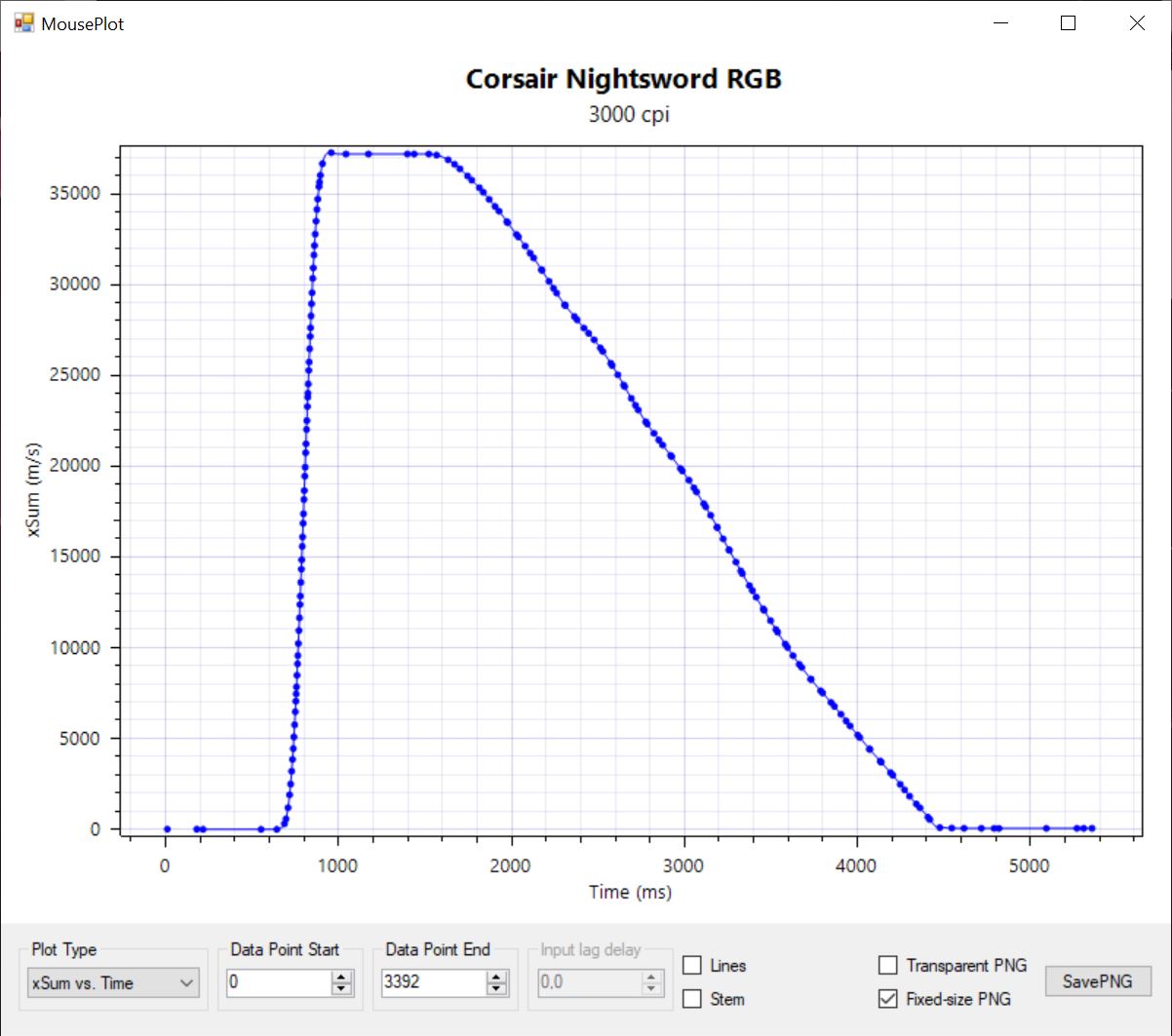The width and height of the screenshot is (1172, 1036).
Task: Click the Data Point Start input field
Action: 277,982
